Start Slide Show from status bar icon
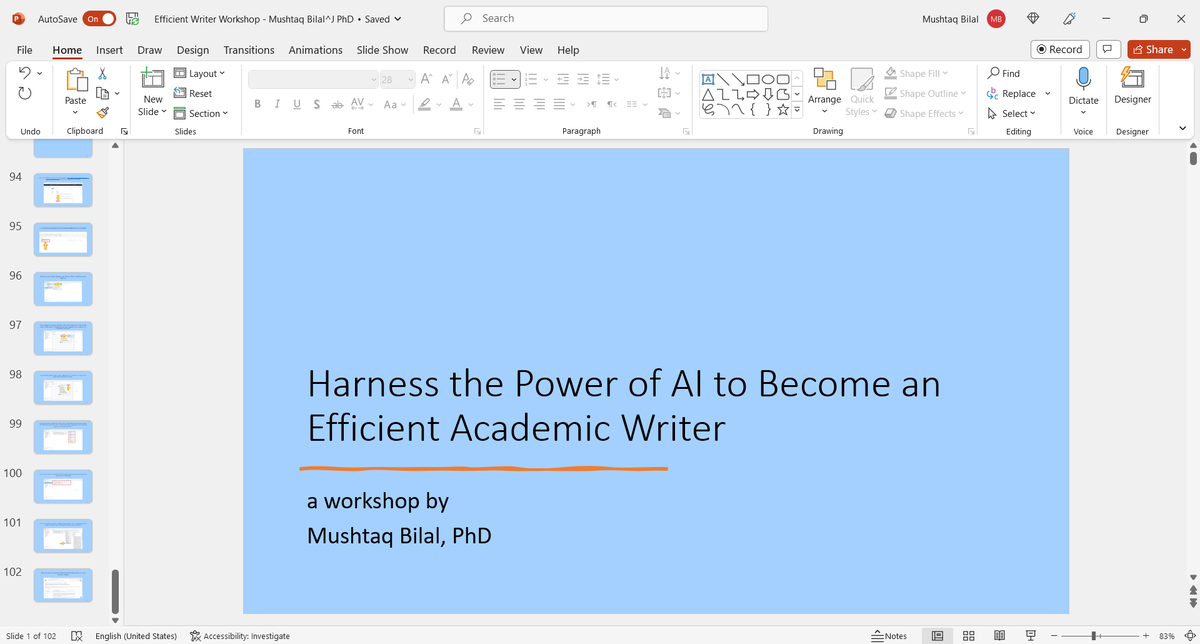Viewport: 1200px width, 644px height. tap(1030, 636)
